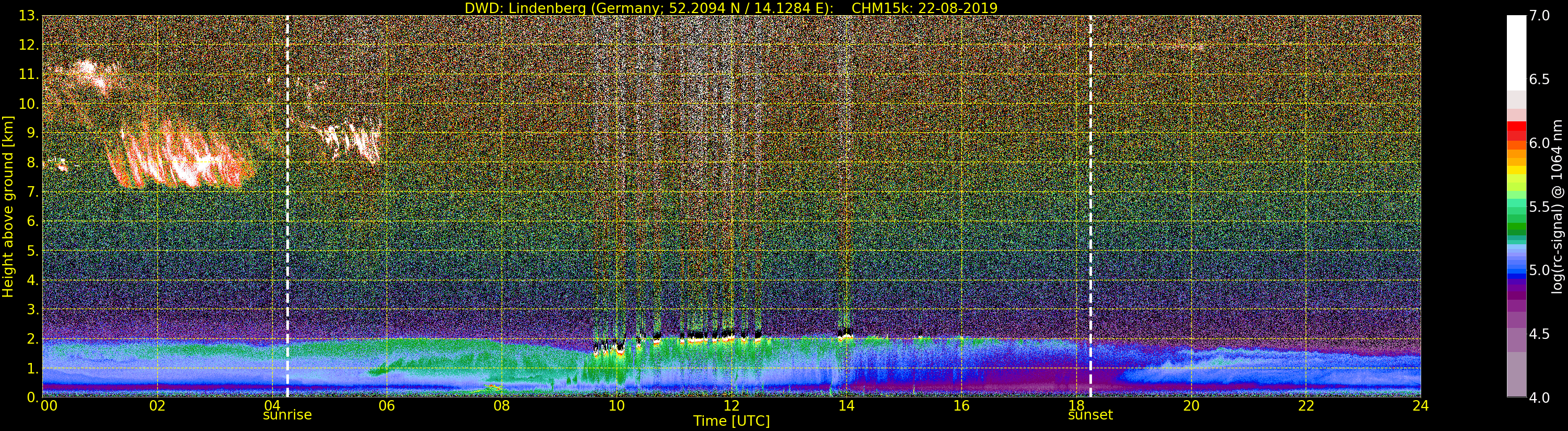The height and width of the screenshot is (431, 1568).
Task: Click the red band on the colorbar
Action: coord(1516,128)
